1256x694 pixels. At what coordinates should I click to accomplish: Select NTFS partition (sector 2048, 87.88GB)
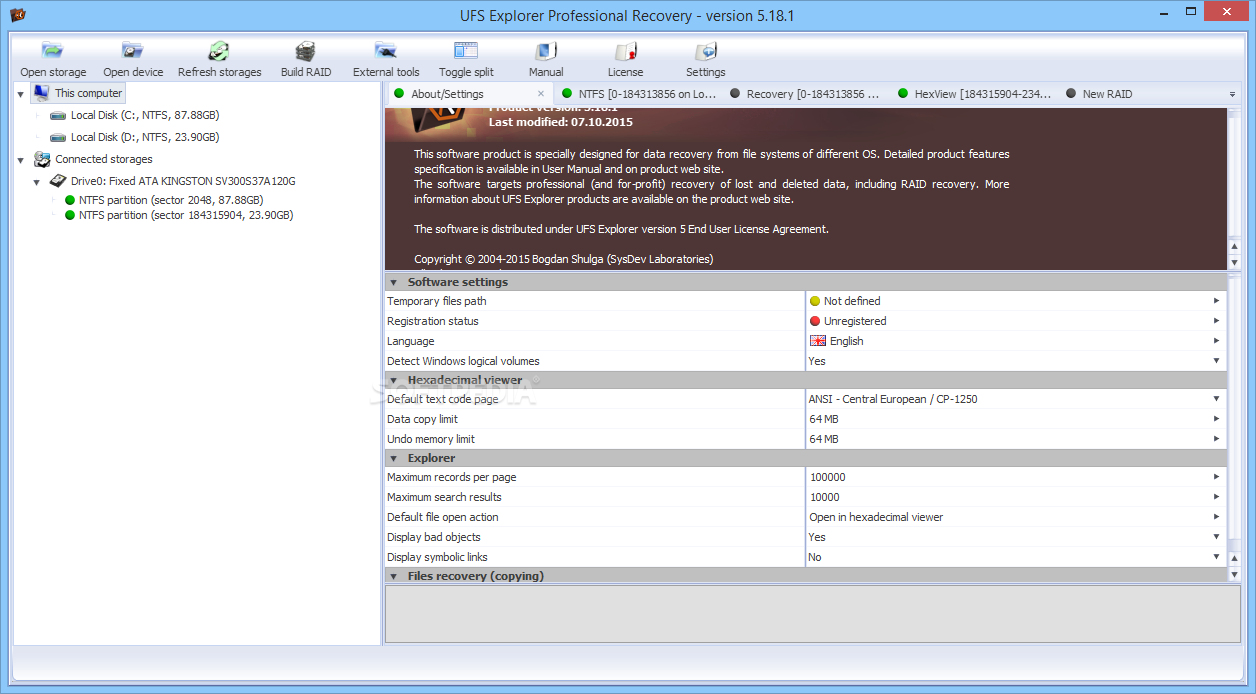[171, 200]
